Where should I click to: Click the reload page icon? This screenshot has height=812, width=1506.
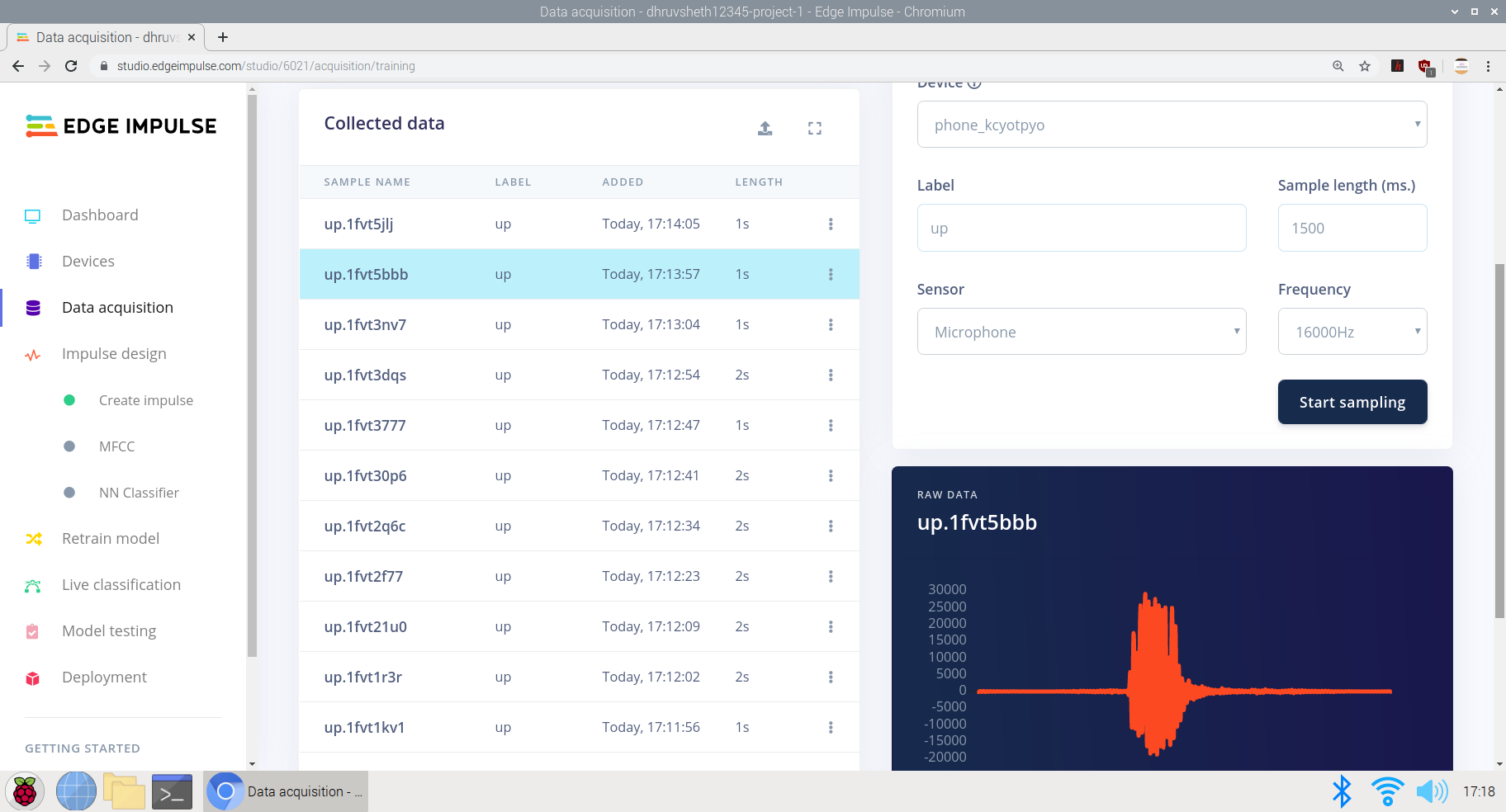(72, 66)
